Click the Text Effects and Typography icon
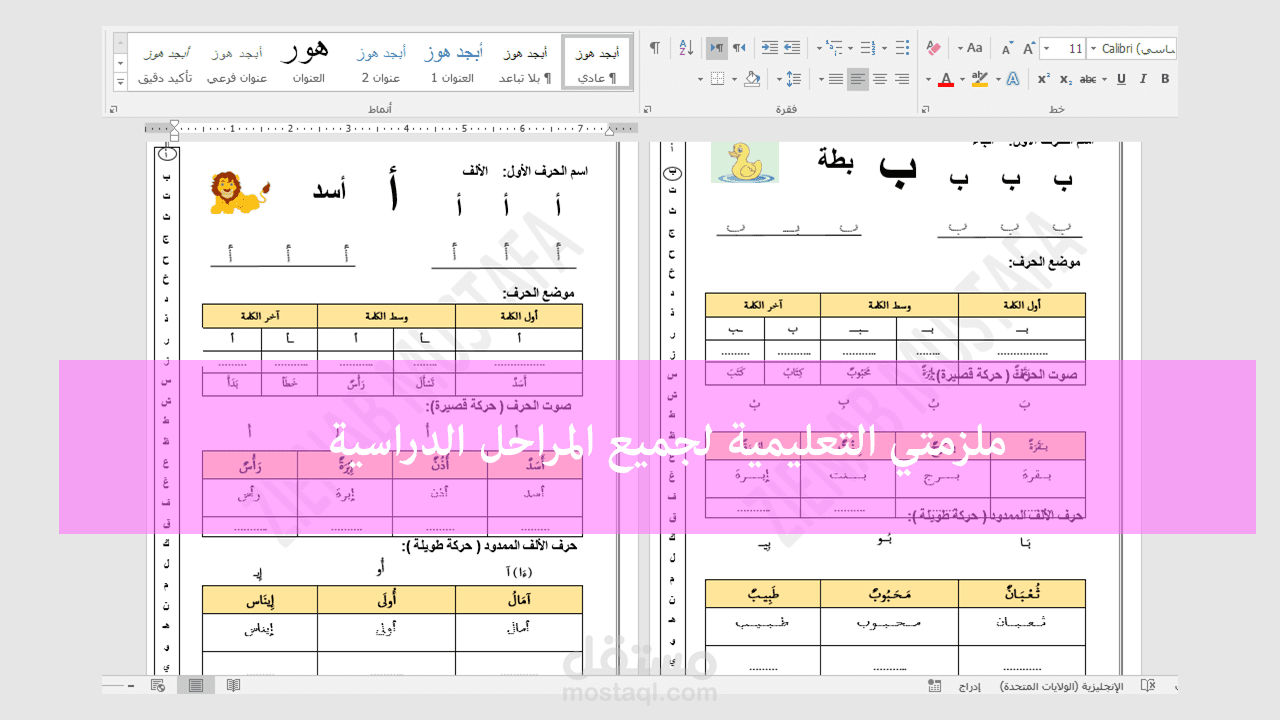The width and height of the screenshot is (1280, 720). pyautogui.click(x=1013, y=78)
